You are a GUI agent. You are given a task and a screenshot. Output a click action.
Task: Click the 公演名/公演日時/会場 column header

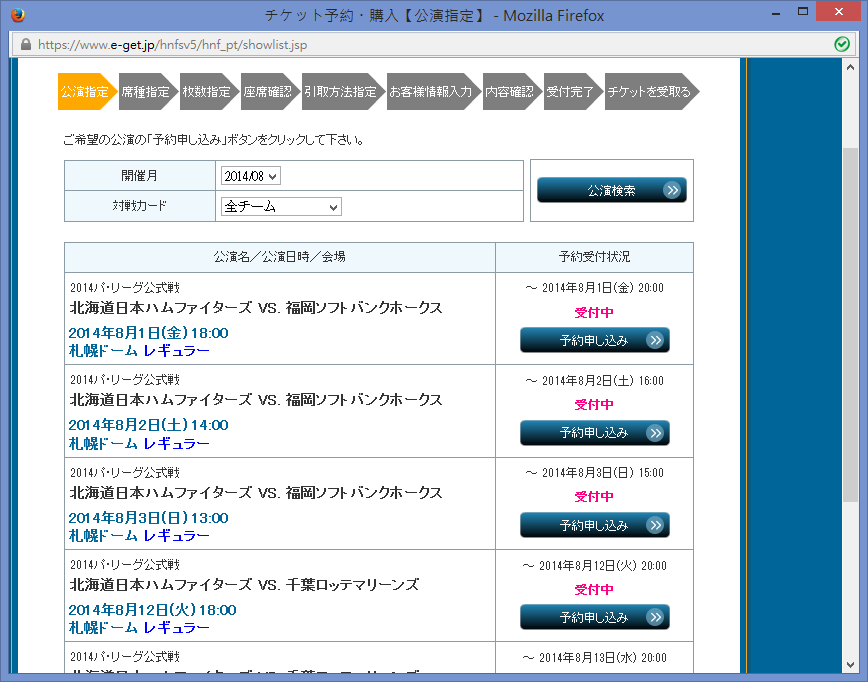tap(280, 257)
